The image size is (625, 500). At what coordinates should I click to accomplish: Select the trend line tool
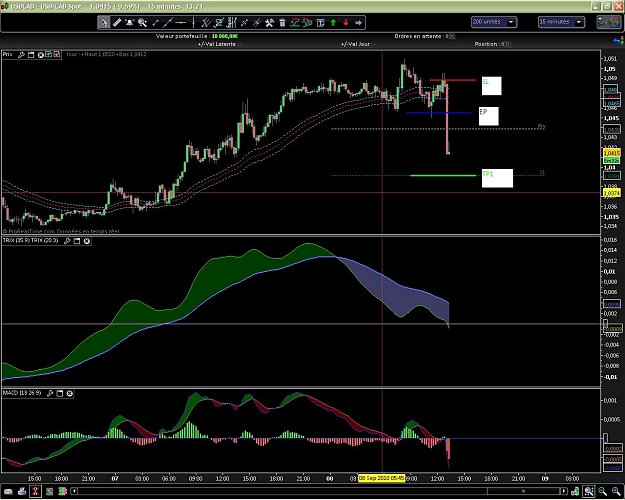pos(168,23)
